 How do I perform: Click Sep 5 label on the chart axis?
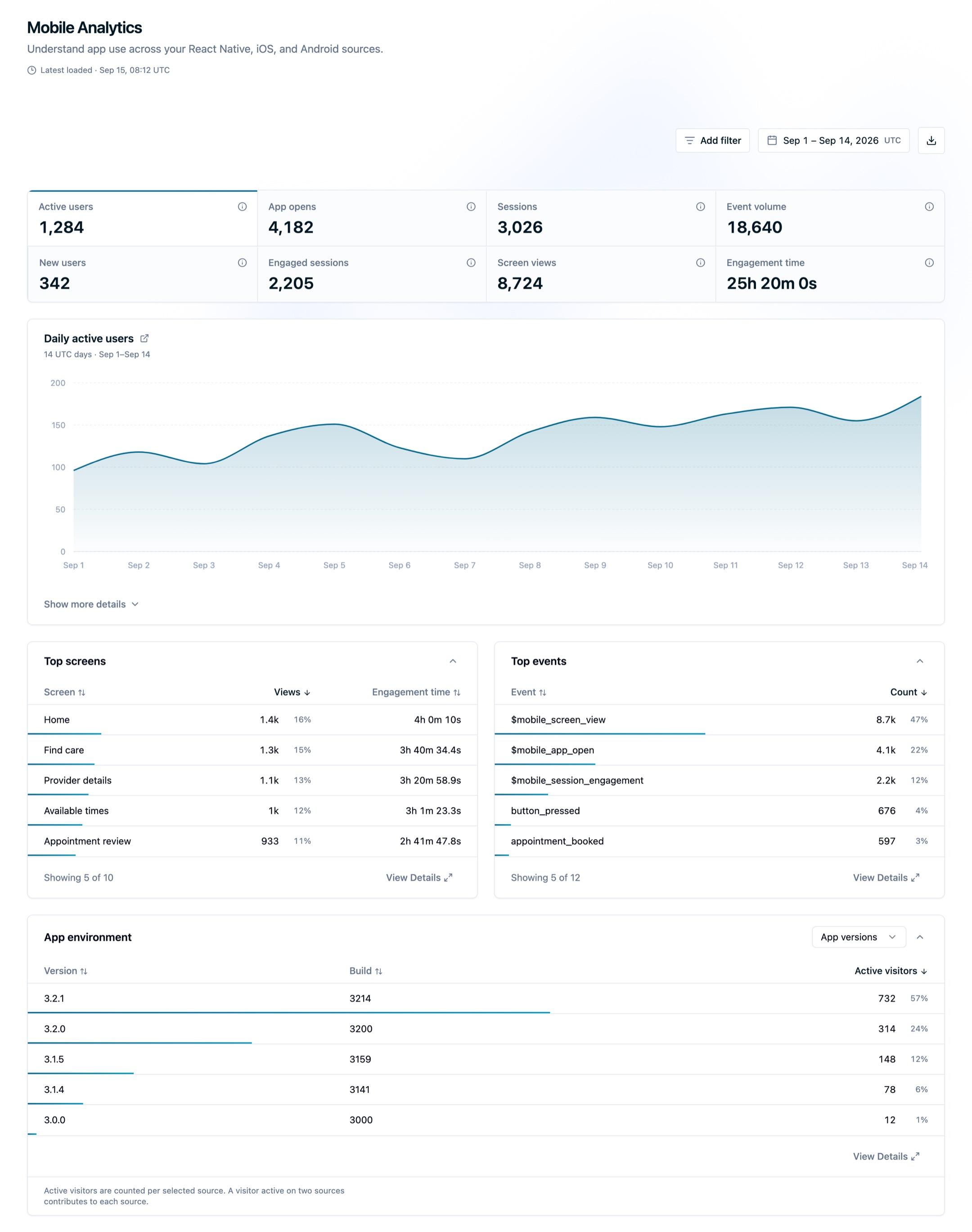click(334, 565)
